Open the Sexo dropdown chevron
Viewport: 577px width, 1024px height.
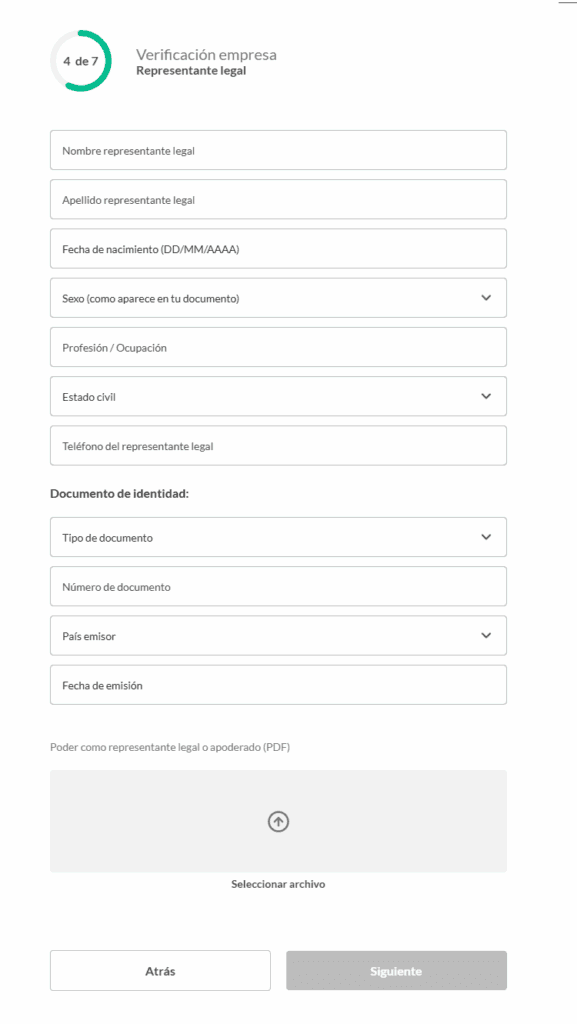point(486,298)
